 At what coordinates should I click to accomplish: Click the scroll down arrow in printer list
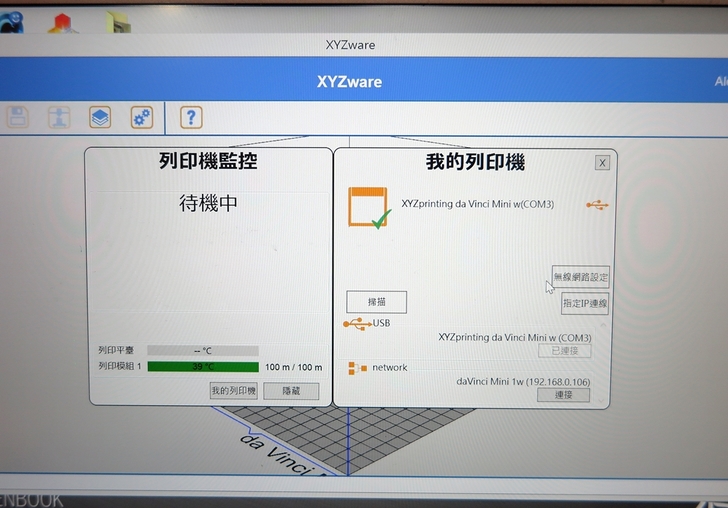pos(602,400)
